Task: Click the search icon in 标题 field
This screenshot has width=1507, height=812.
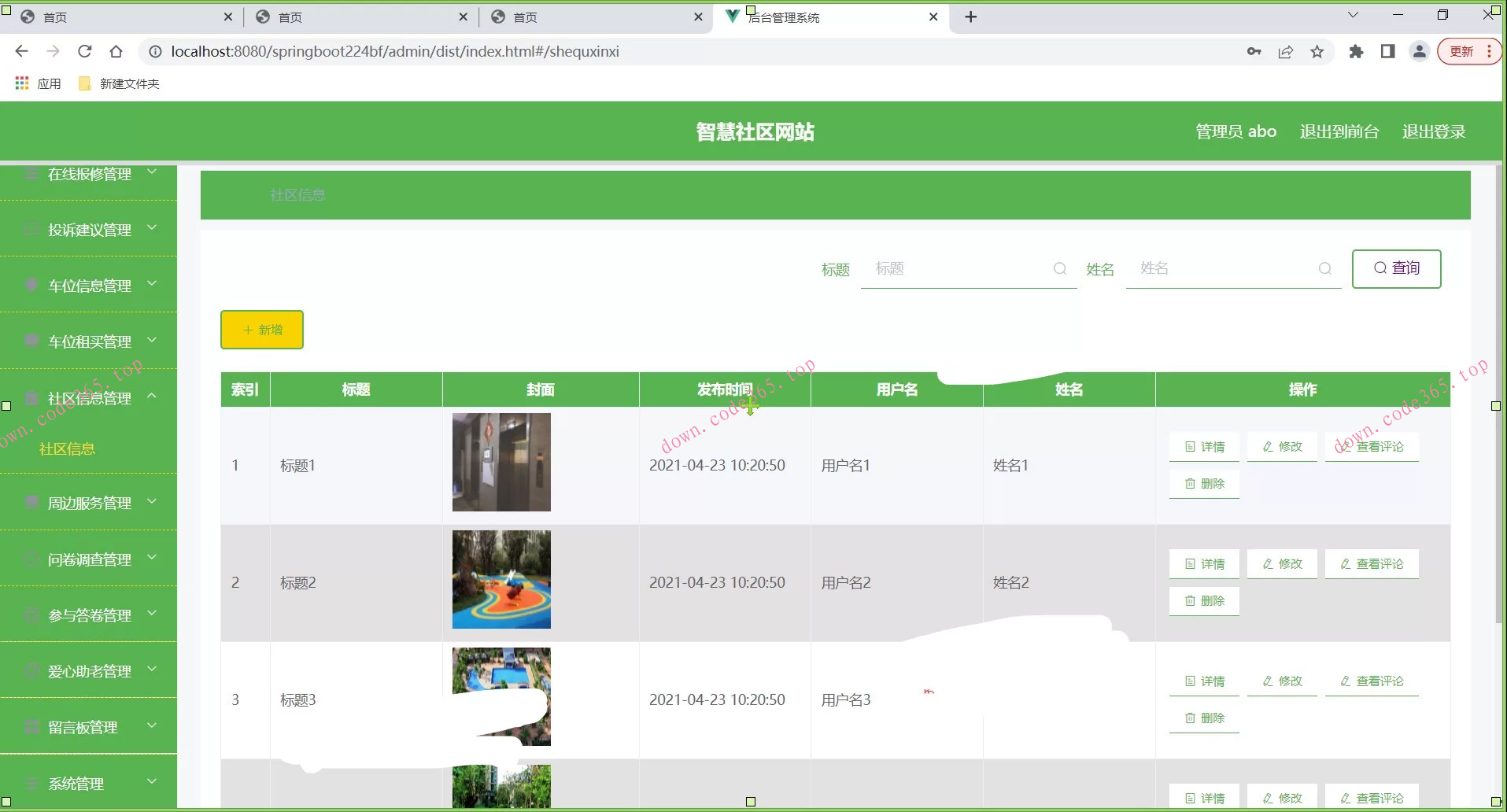Action: [x=1060, y=268]
